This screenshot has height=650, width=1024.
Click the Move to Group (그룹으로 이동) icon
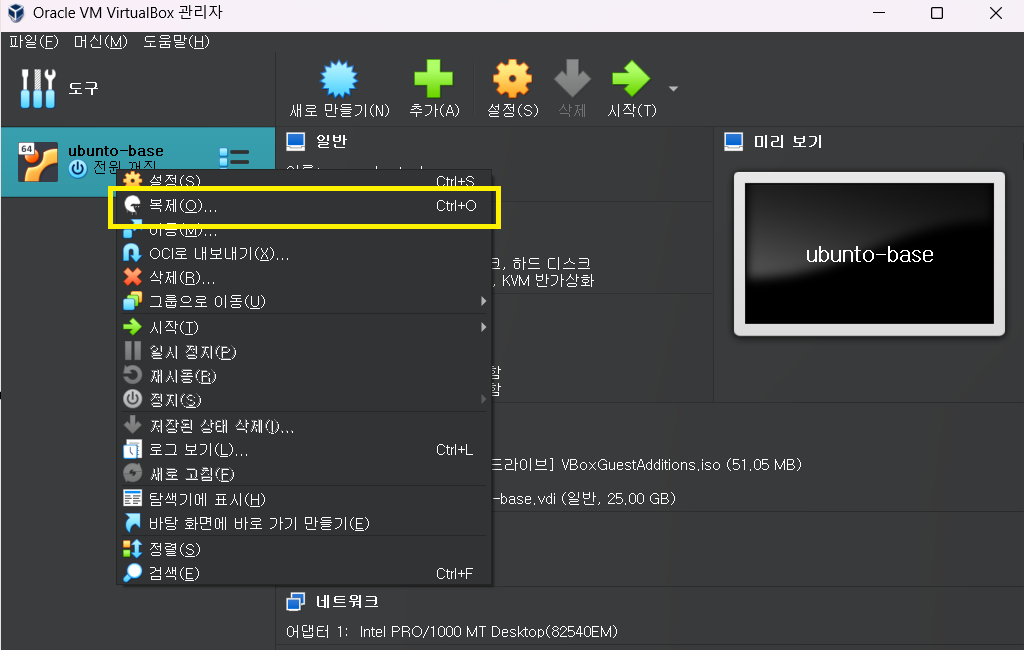(133, 301)
